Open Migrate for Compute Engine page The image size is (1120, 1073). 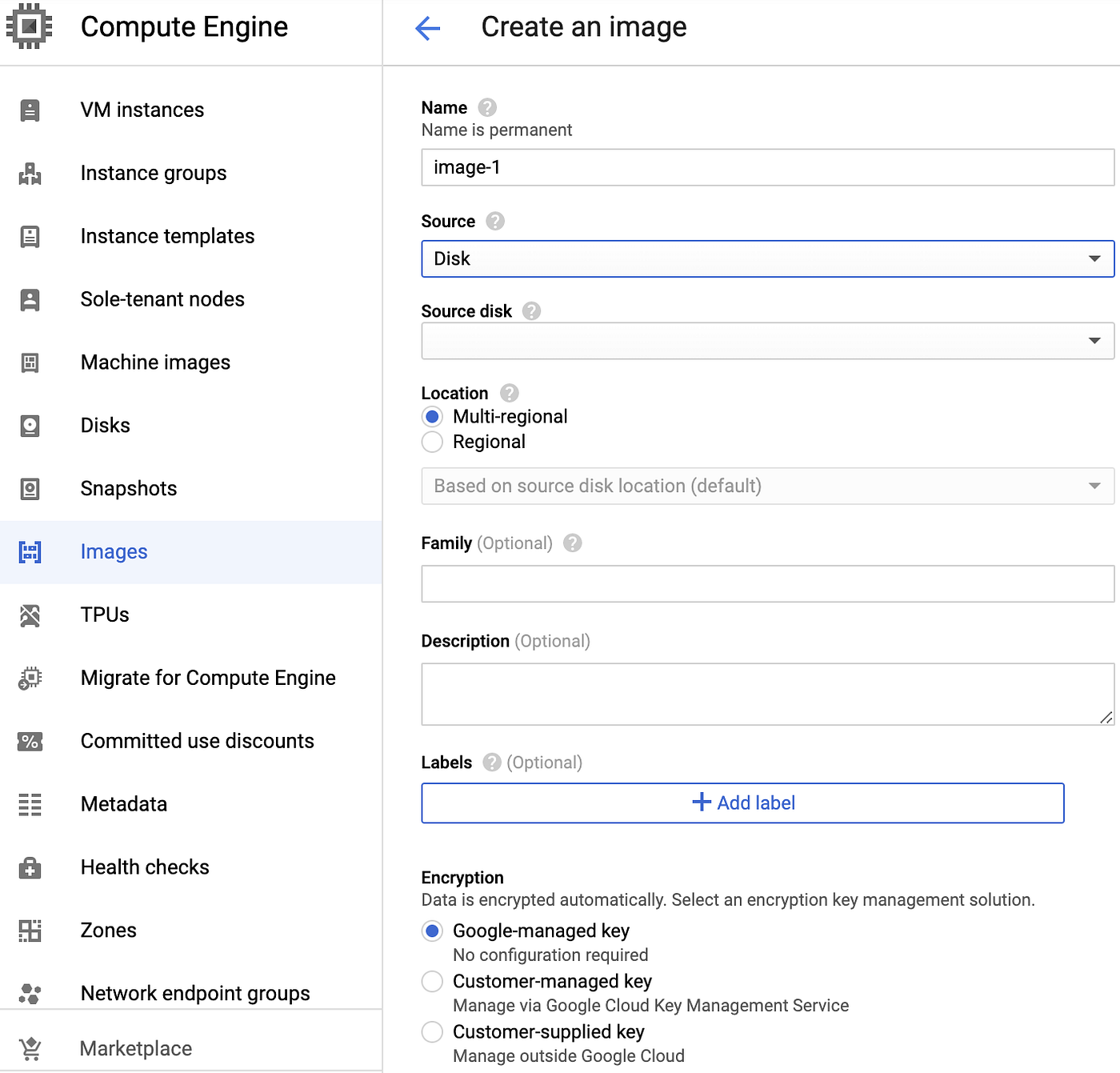[190, 679]
